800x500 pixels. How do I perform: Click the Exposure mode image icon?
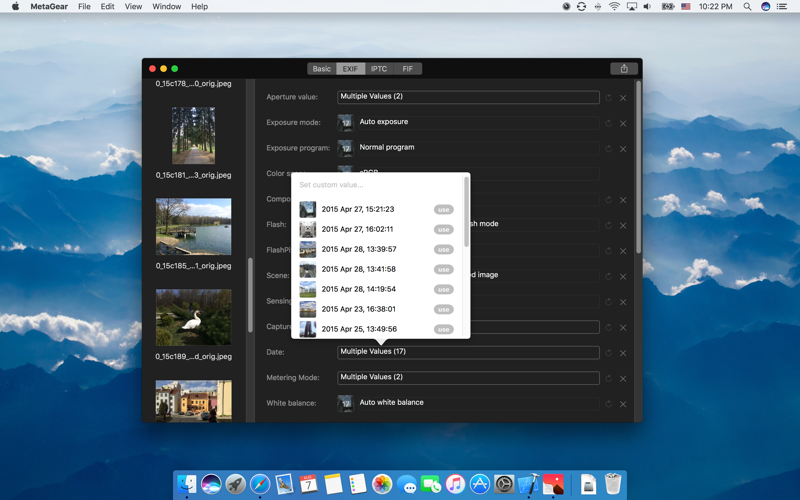345,122
